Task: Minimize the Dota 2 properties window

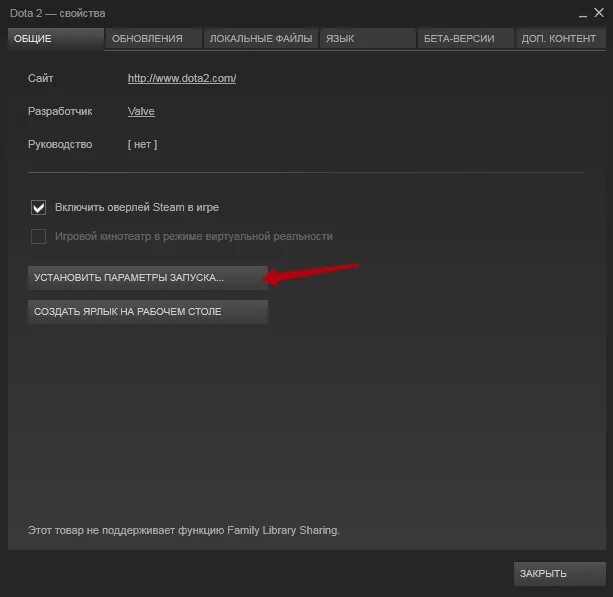Action: (583, 14)
